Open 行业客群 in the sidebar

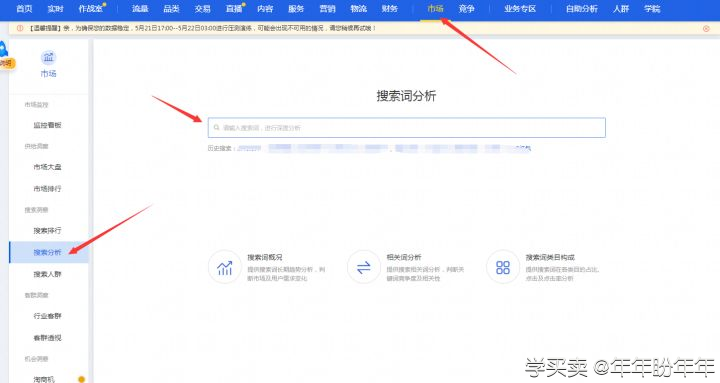pos(47,316)
